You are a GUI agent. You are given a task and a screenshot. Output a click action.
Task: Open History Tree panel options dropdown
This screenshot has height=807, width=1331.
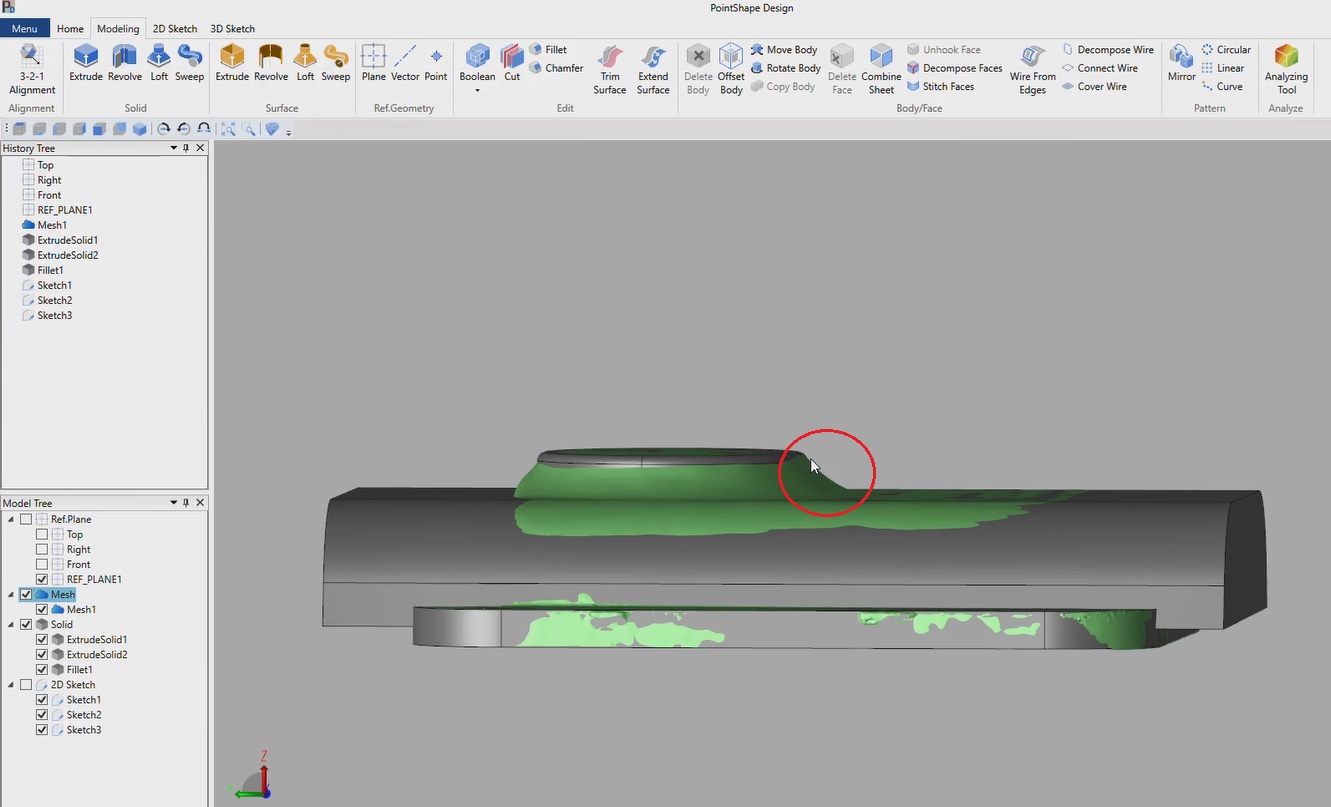coord(174,148)
